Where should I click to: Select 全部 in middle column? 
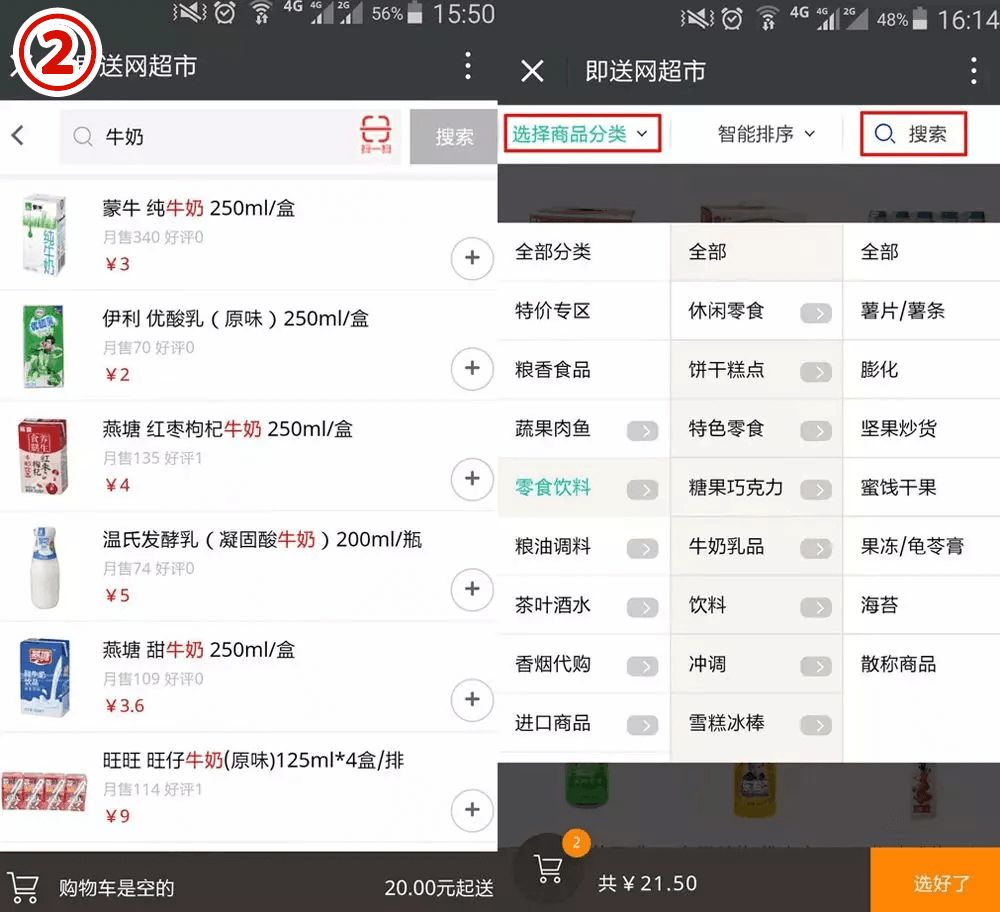(x=756, y=252)
